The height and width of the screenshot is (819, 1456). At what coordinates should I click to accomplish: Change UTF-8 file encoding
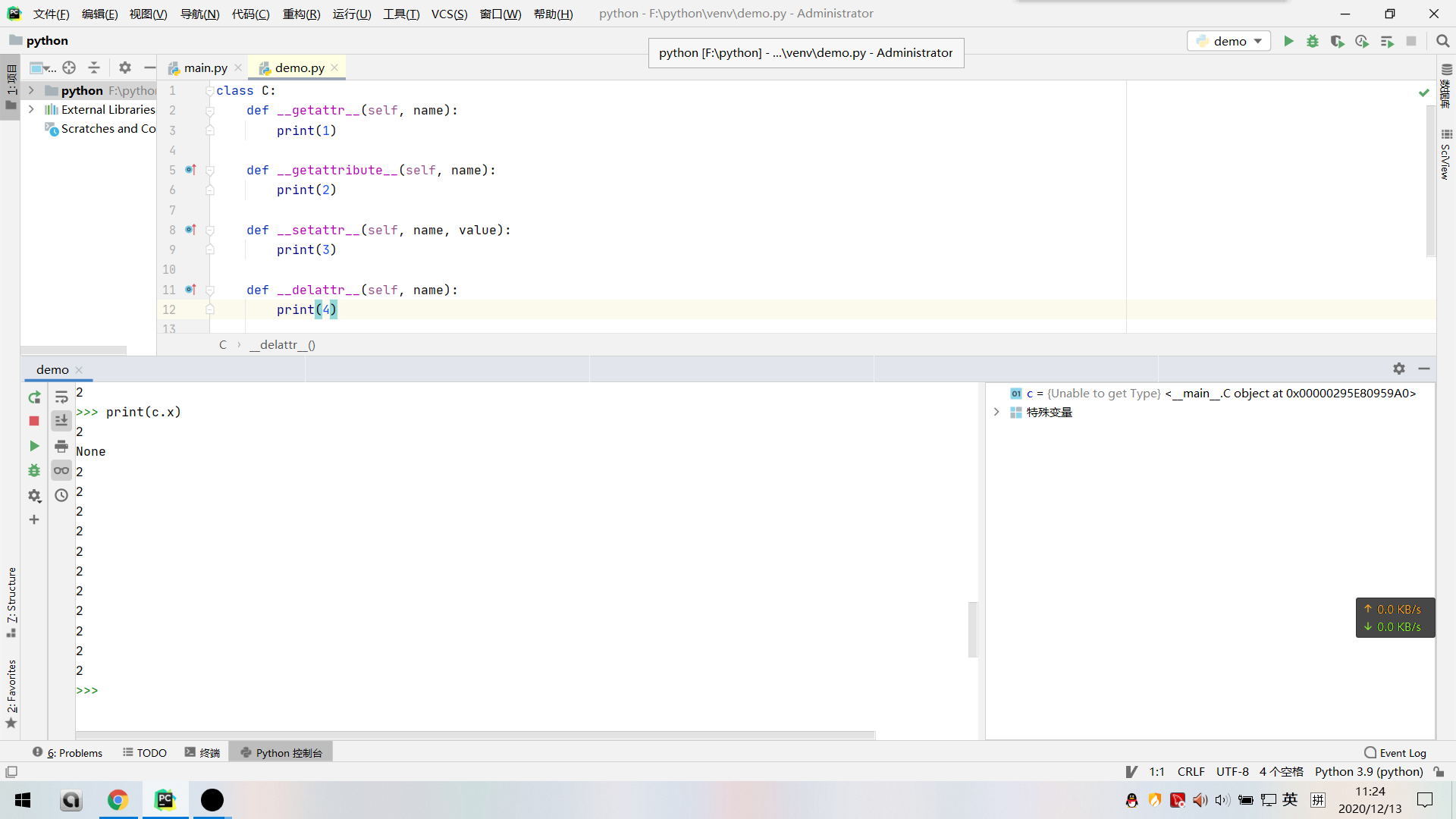pyautogui.click(x=1232, y=771)
